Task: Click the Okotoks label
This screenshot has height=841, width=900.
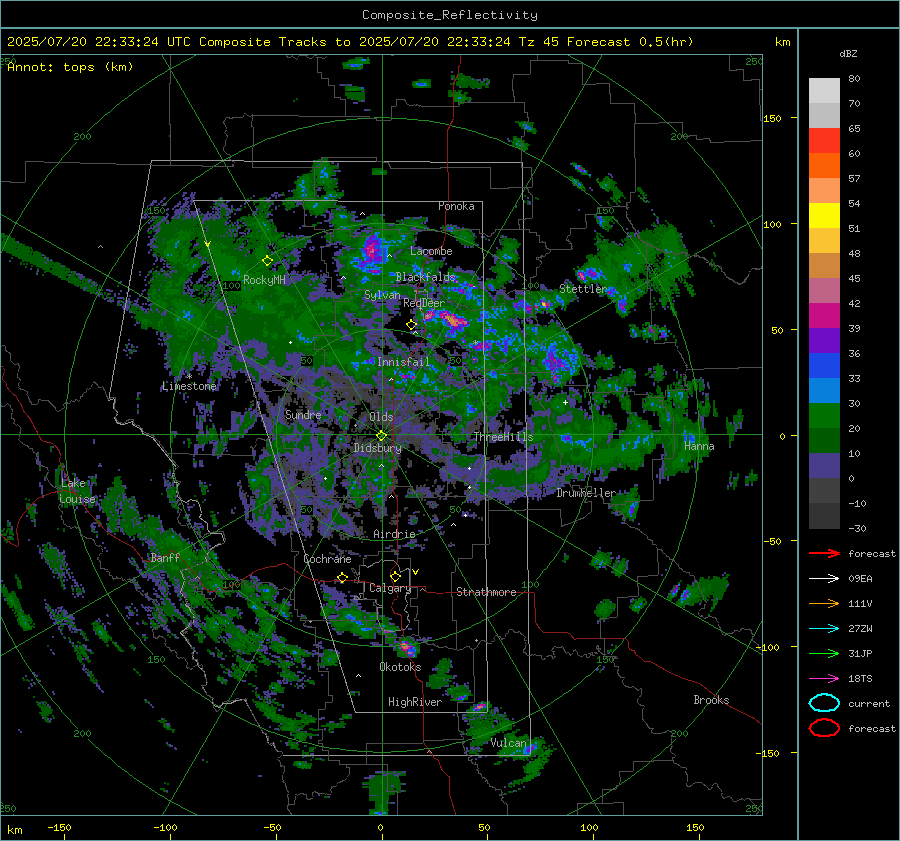Action: point(400,667)
